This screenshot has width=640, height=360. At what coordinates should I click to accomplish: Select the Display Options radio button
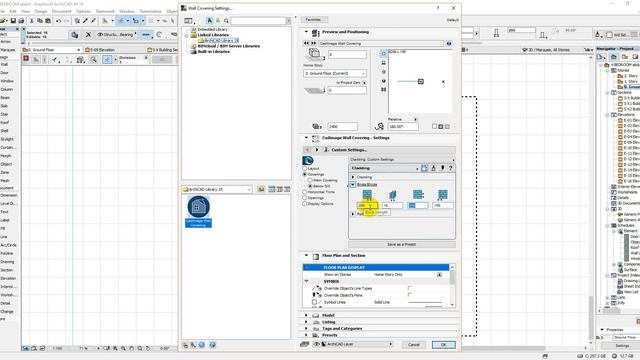click(304, 203)
